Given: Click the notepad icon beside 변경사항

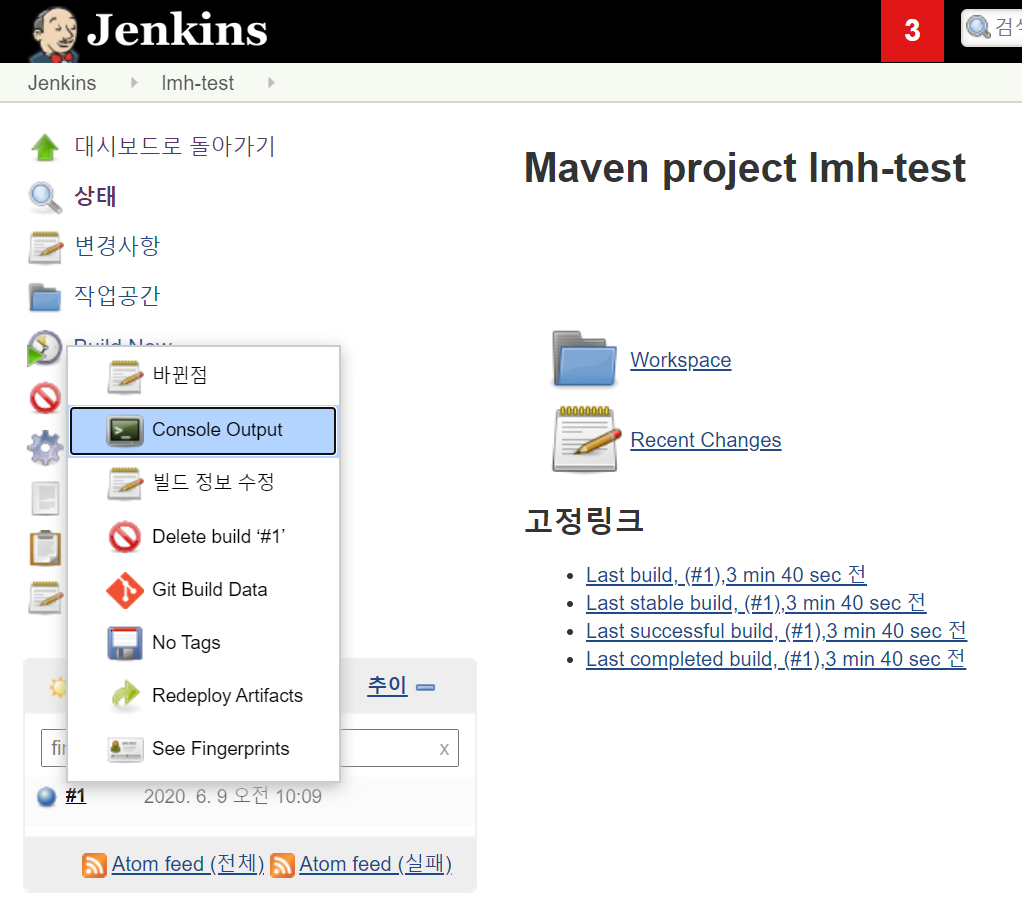Looking at the screenshot, I should coord(46,248).
